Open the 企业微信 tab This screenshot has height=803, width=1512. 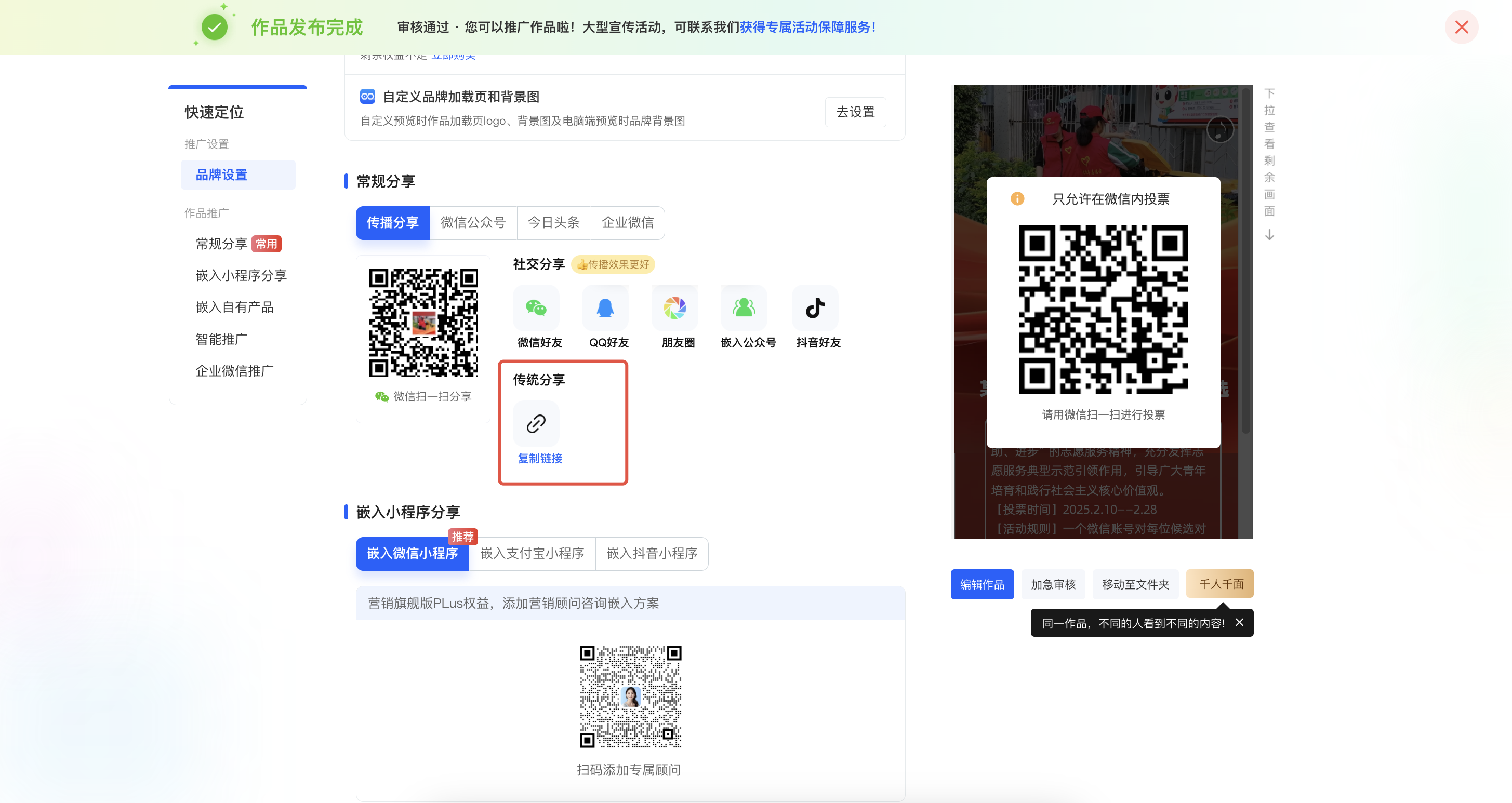click(628, 223)
